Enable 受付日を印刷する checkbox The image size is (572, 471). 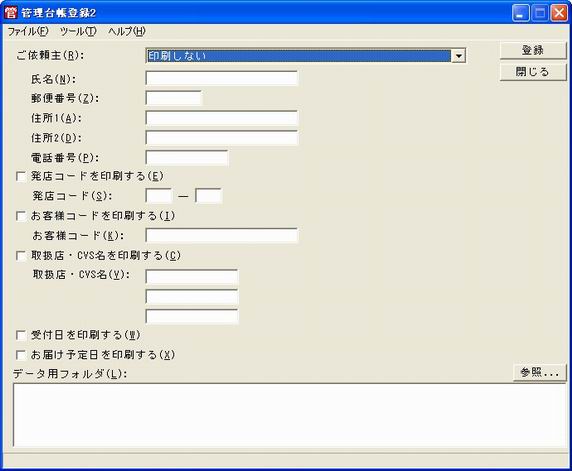[x=21, y=335]
